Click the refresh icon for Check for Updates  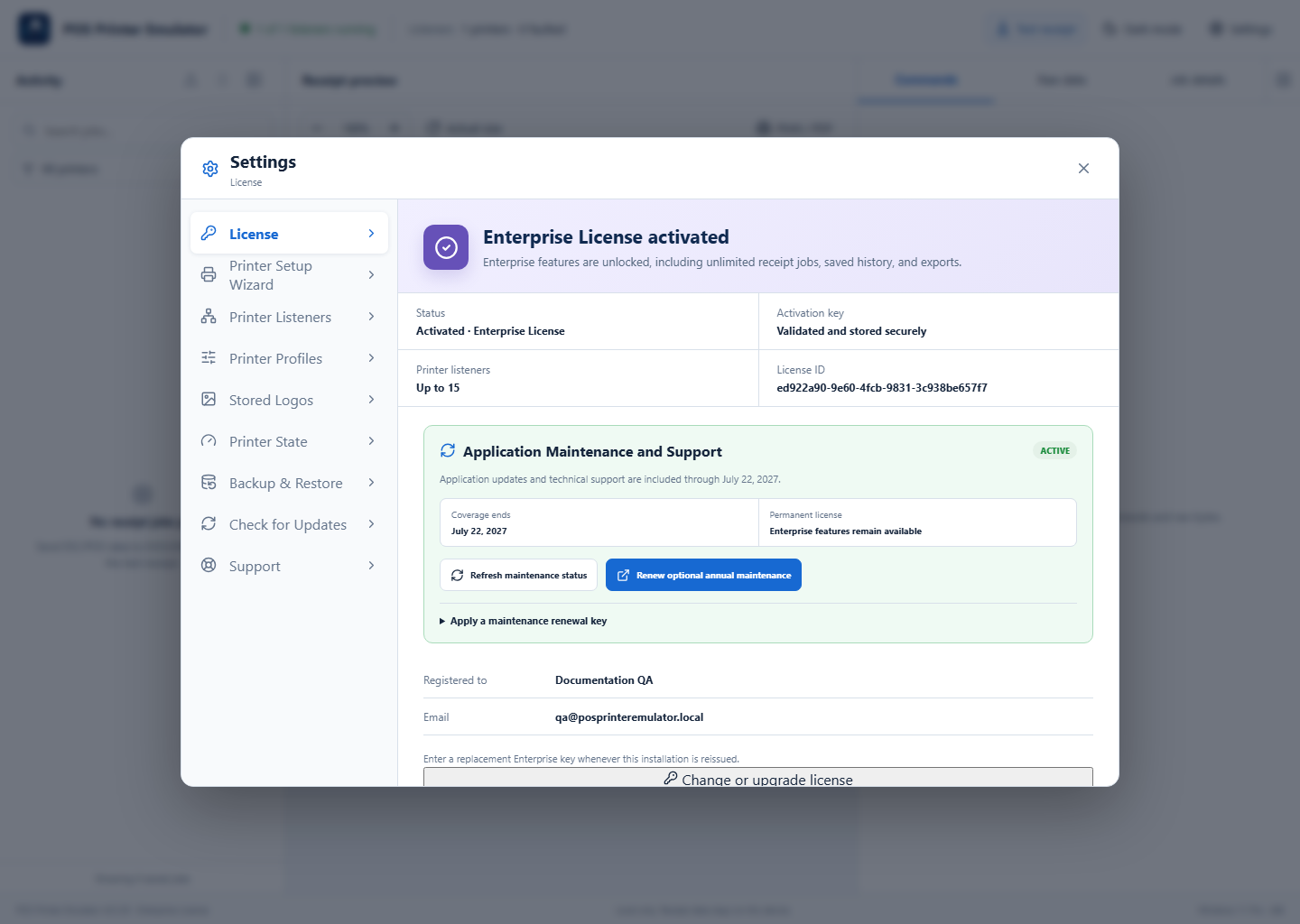[209, 523]
